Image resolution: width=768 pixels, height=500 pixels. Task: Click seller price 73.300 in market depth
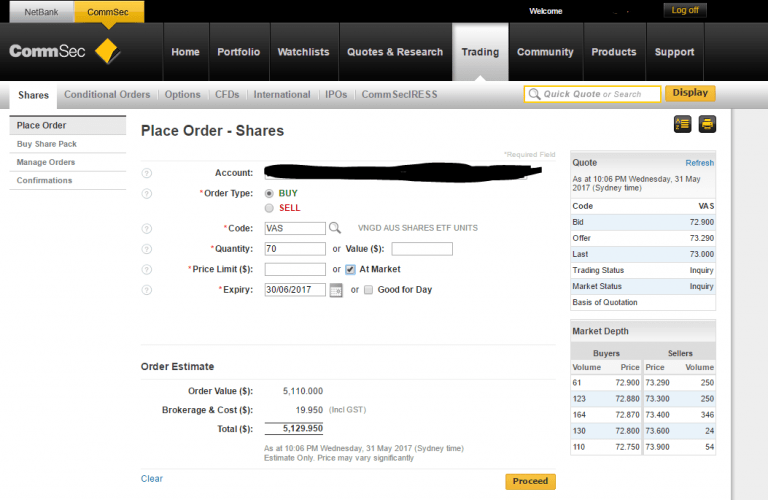657,399
